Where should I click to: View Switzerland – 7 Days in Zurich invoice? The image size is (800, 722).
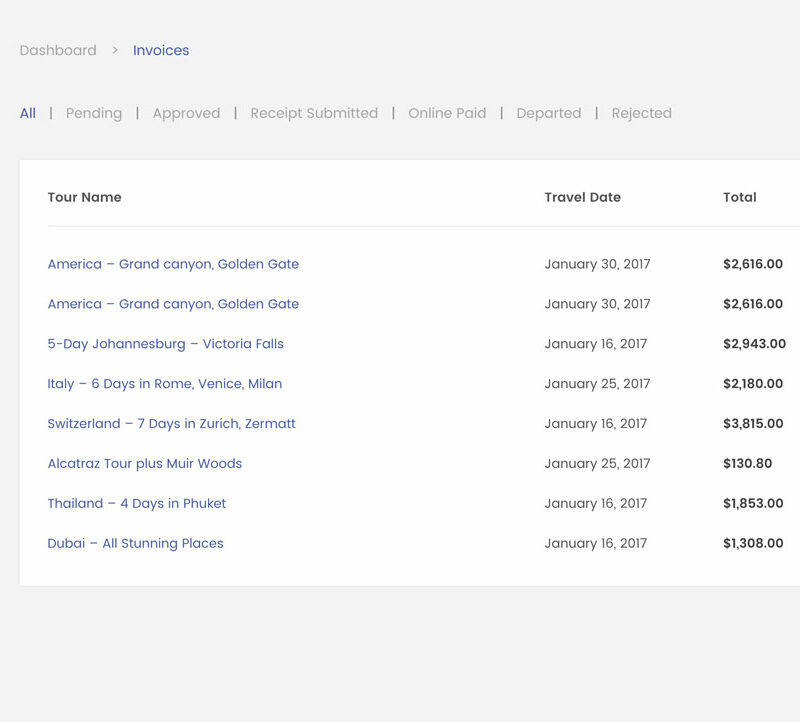pos(171,424)
